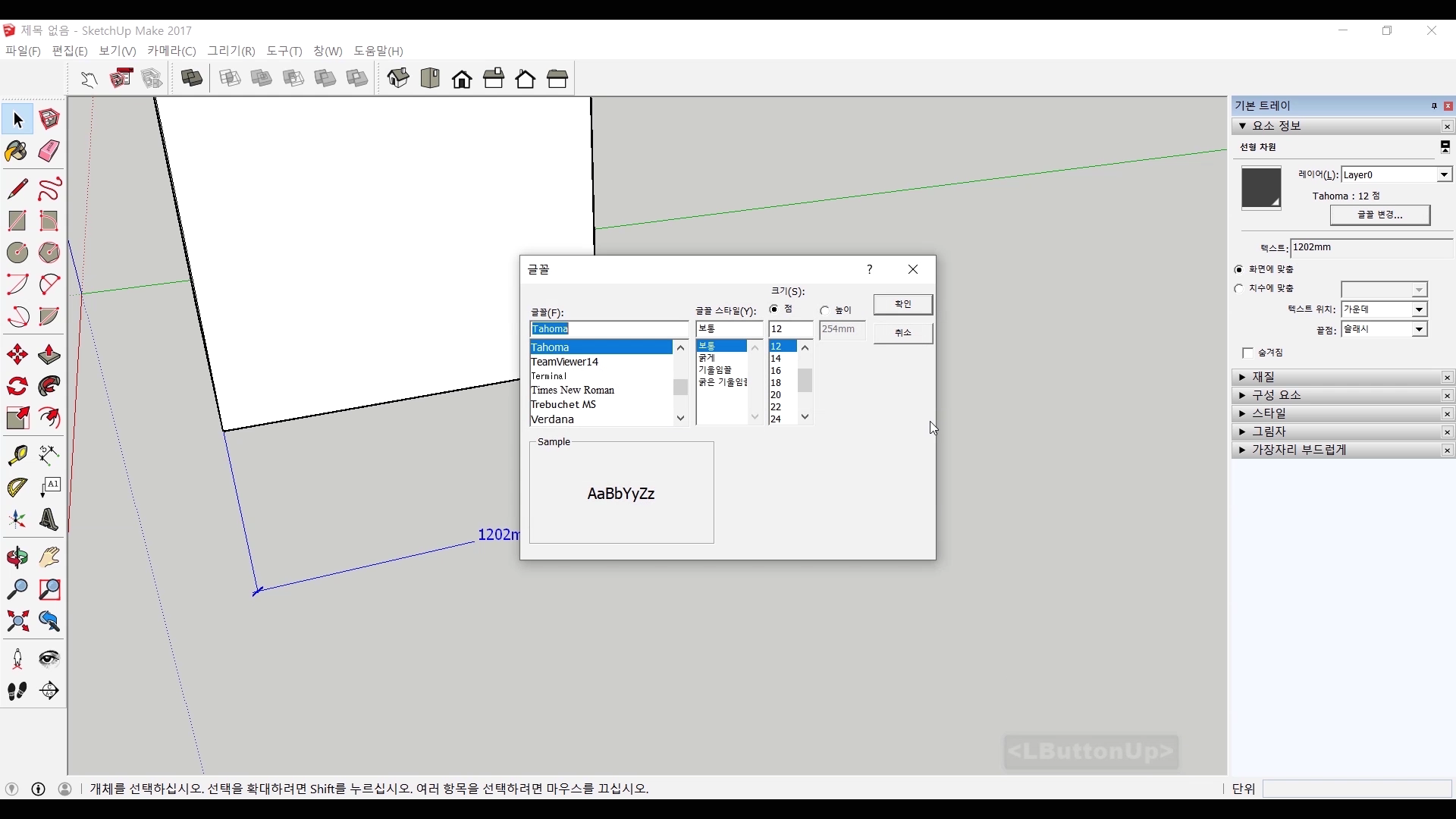Select the 높이 size radio button
Image resolution: width=1456 pixels, height=819 pixels.
(x=825, y=310)
